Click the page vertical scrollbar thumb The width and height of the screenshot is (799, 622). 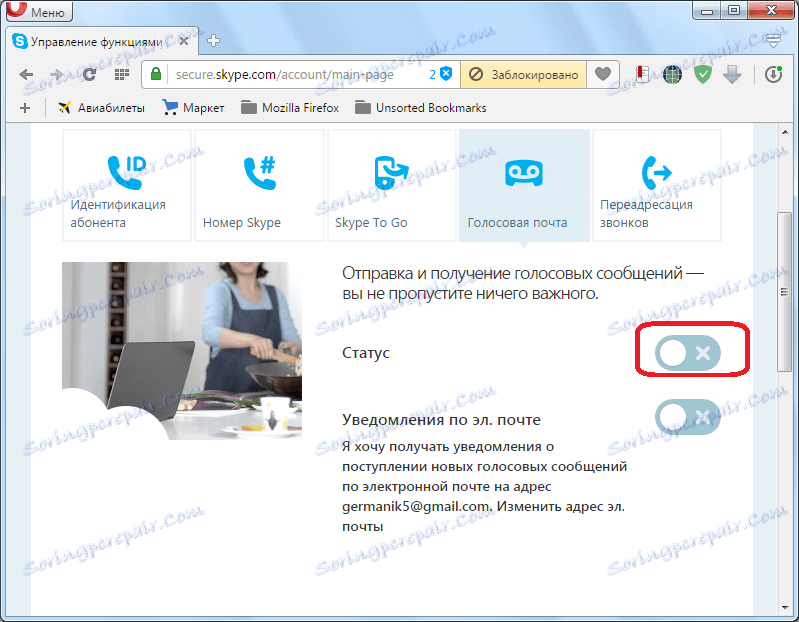pyautogui.click(x=785, y=292)
